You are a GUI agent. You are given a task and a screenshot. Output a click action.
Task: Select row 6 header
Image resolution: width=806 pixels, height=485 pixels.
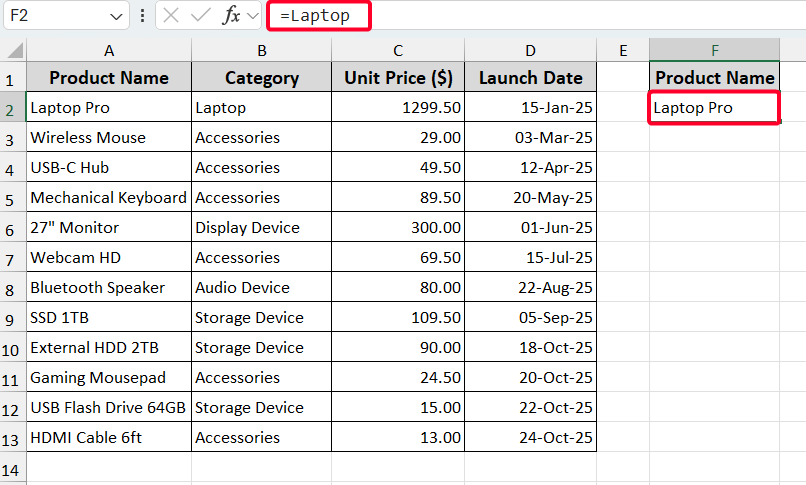click(x=13, y=228)
